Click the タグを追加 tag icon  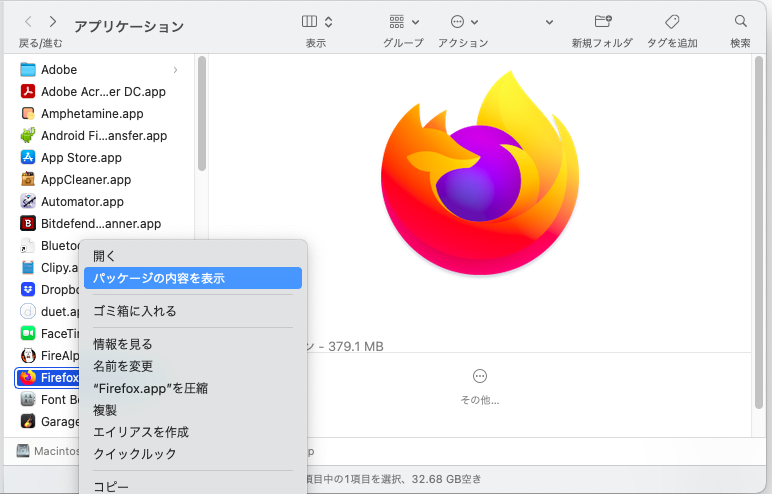click(672, 22)
